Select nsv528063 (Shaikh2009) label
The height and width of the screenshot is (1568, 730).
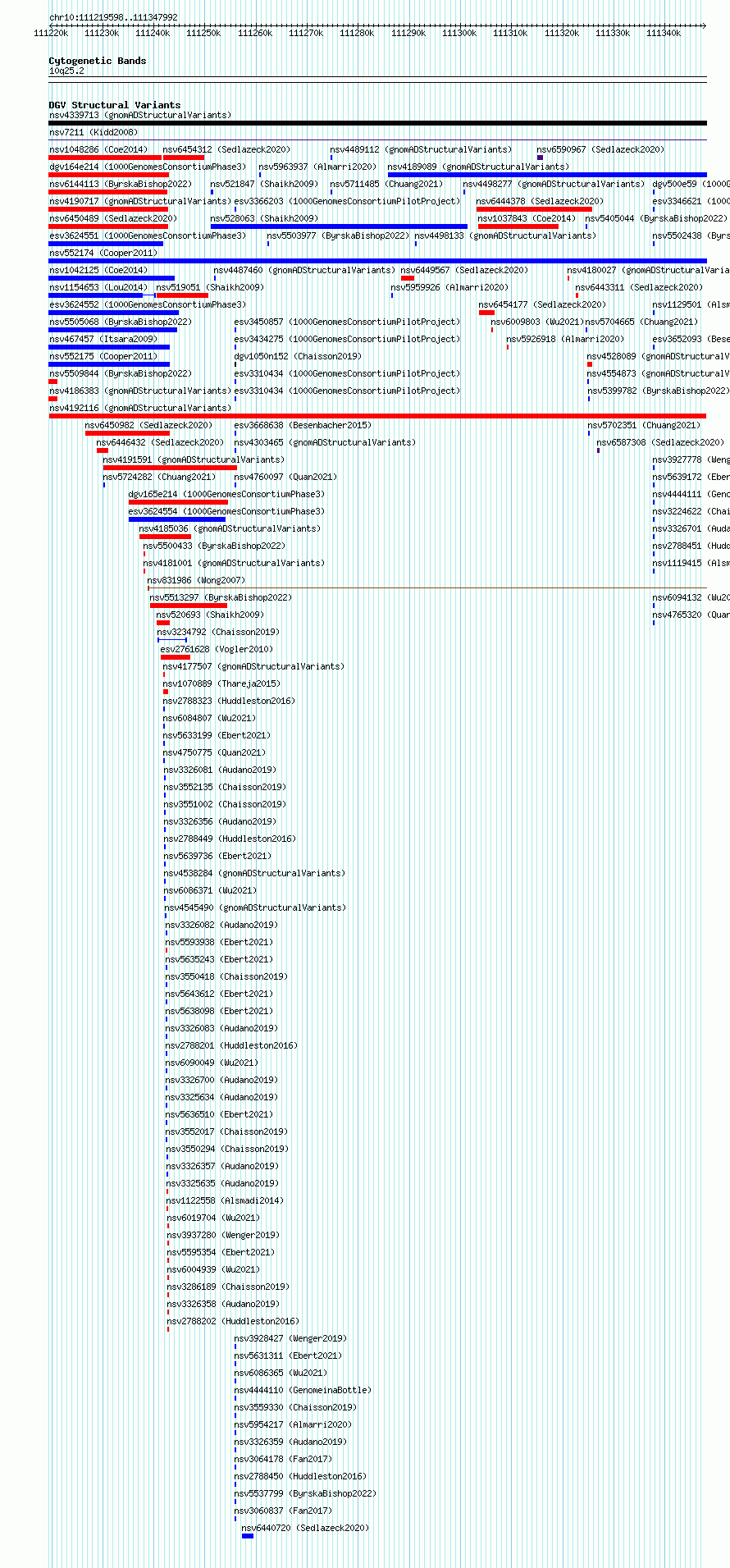pyautogui.click(x=264, y=218)
